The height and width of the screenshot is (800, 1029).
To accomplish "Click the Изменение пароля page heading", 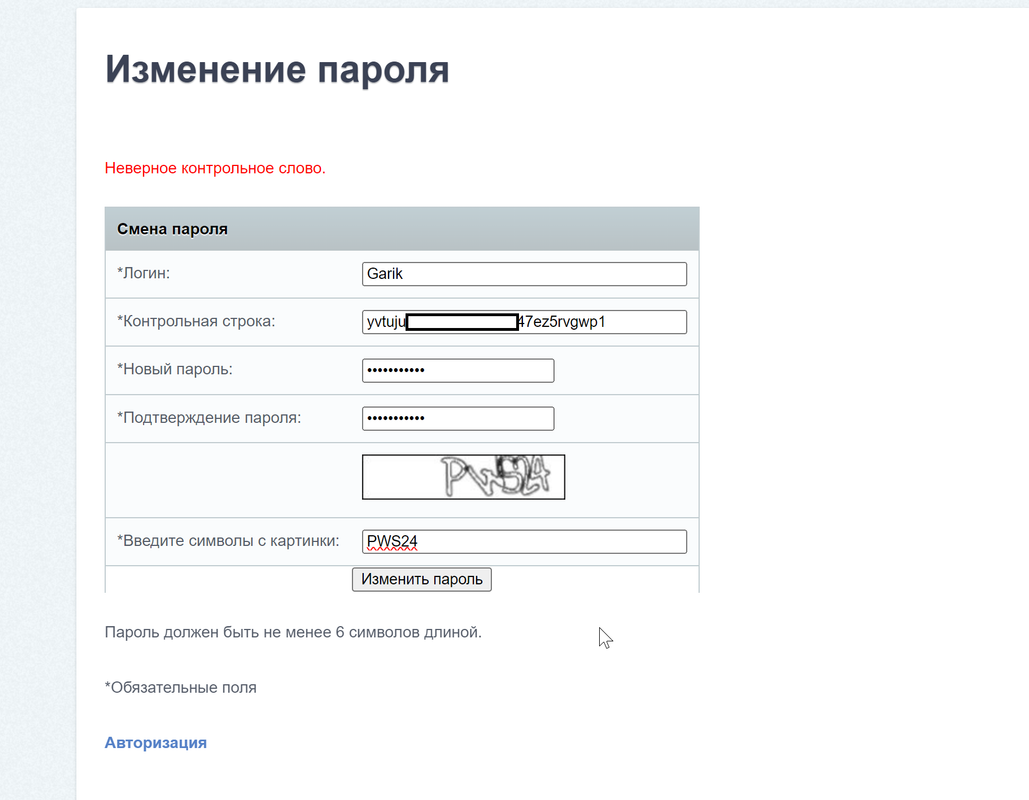I will click(277, 70).
